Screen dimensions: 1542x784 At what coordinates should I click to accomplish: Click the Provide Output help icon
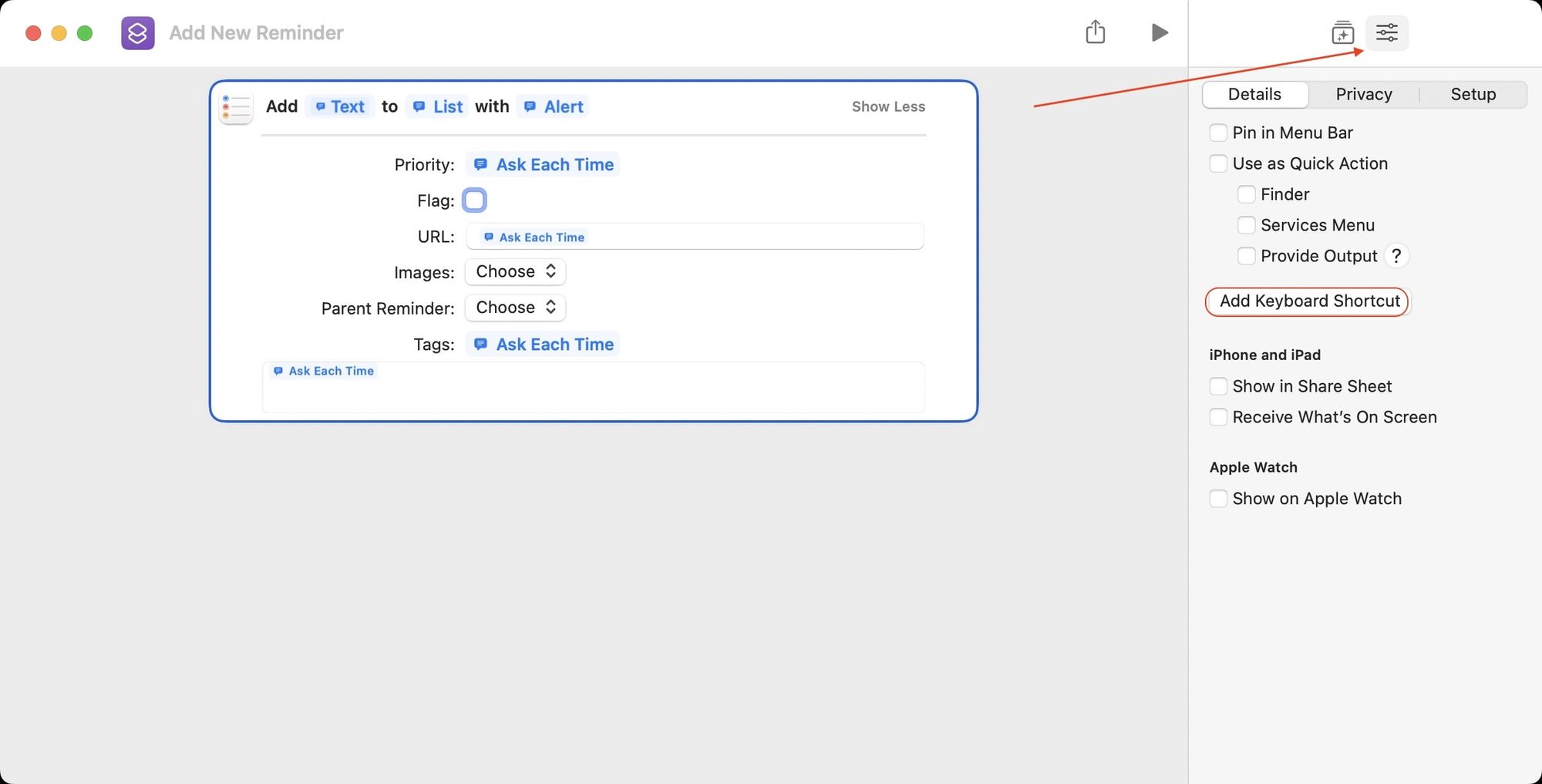pyautogui.click(x=1396, y=255)
